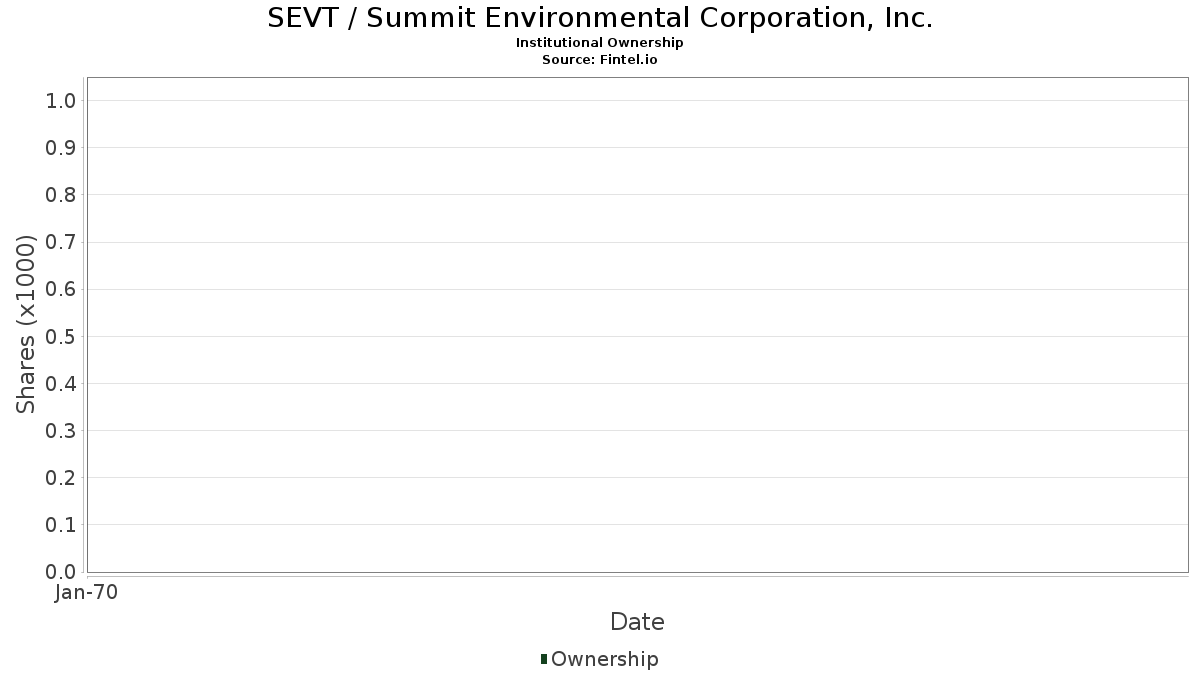This screenshot has width=1200, height=675.
Task: Click the green Ownership legend color swatch
Action: 544,659
